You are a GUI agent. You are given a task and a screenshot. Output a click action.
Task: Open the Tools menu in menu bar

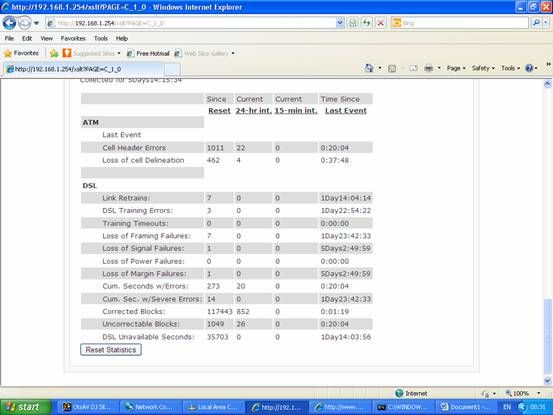point(101,38)
